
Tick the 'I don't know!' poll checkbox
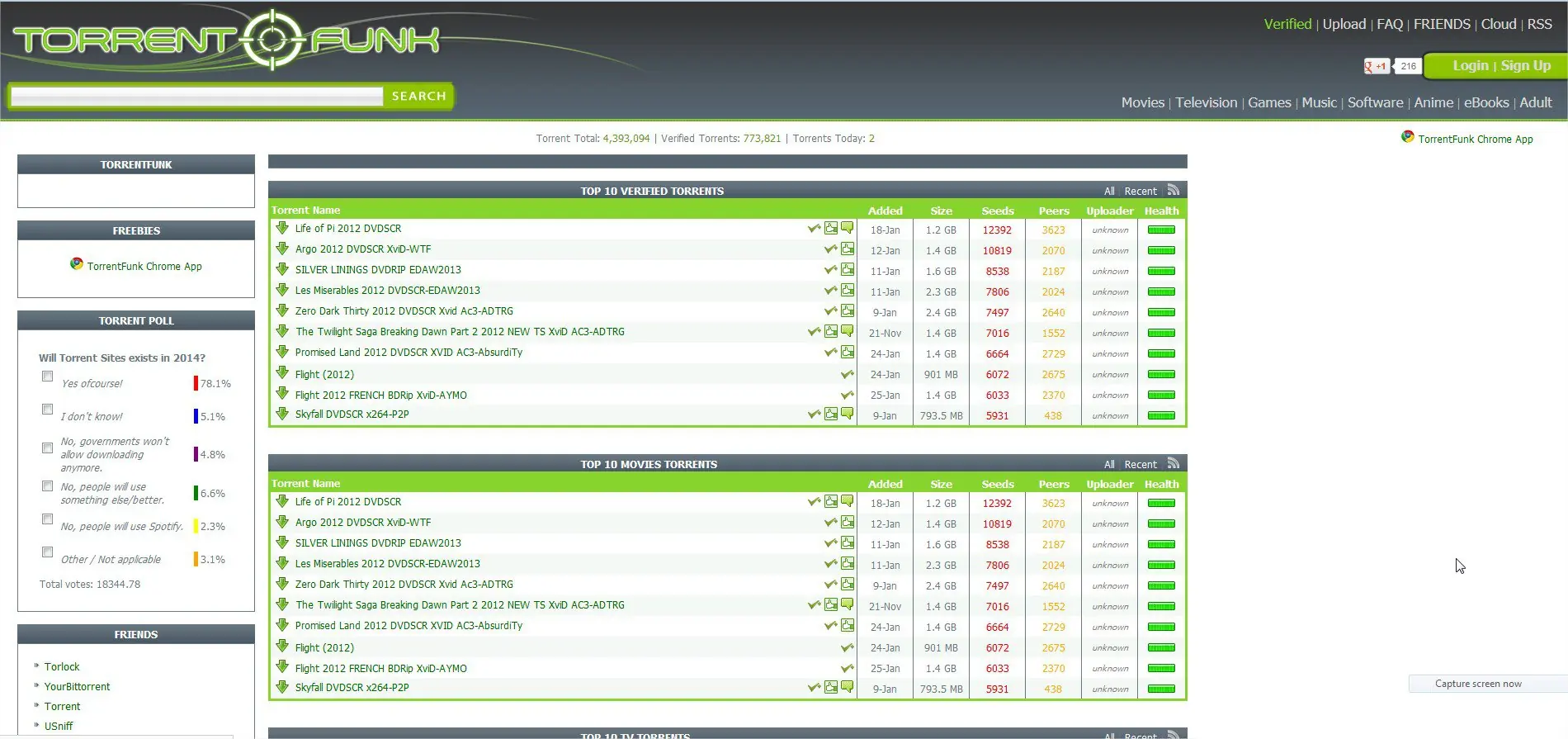coord(48,410)
